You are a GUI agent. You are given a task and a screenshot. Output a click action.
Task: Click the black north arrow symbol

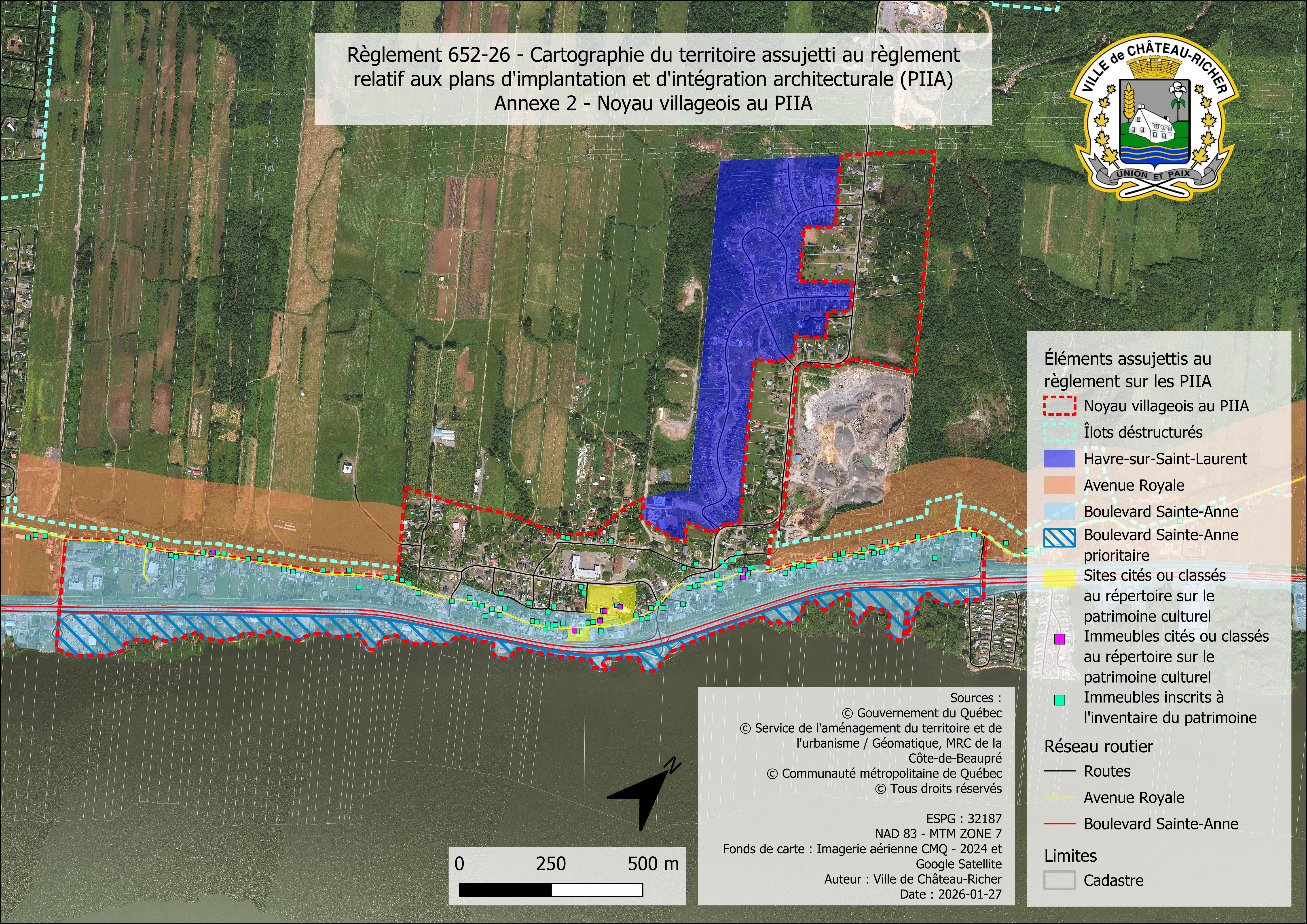644,794
